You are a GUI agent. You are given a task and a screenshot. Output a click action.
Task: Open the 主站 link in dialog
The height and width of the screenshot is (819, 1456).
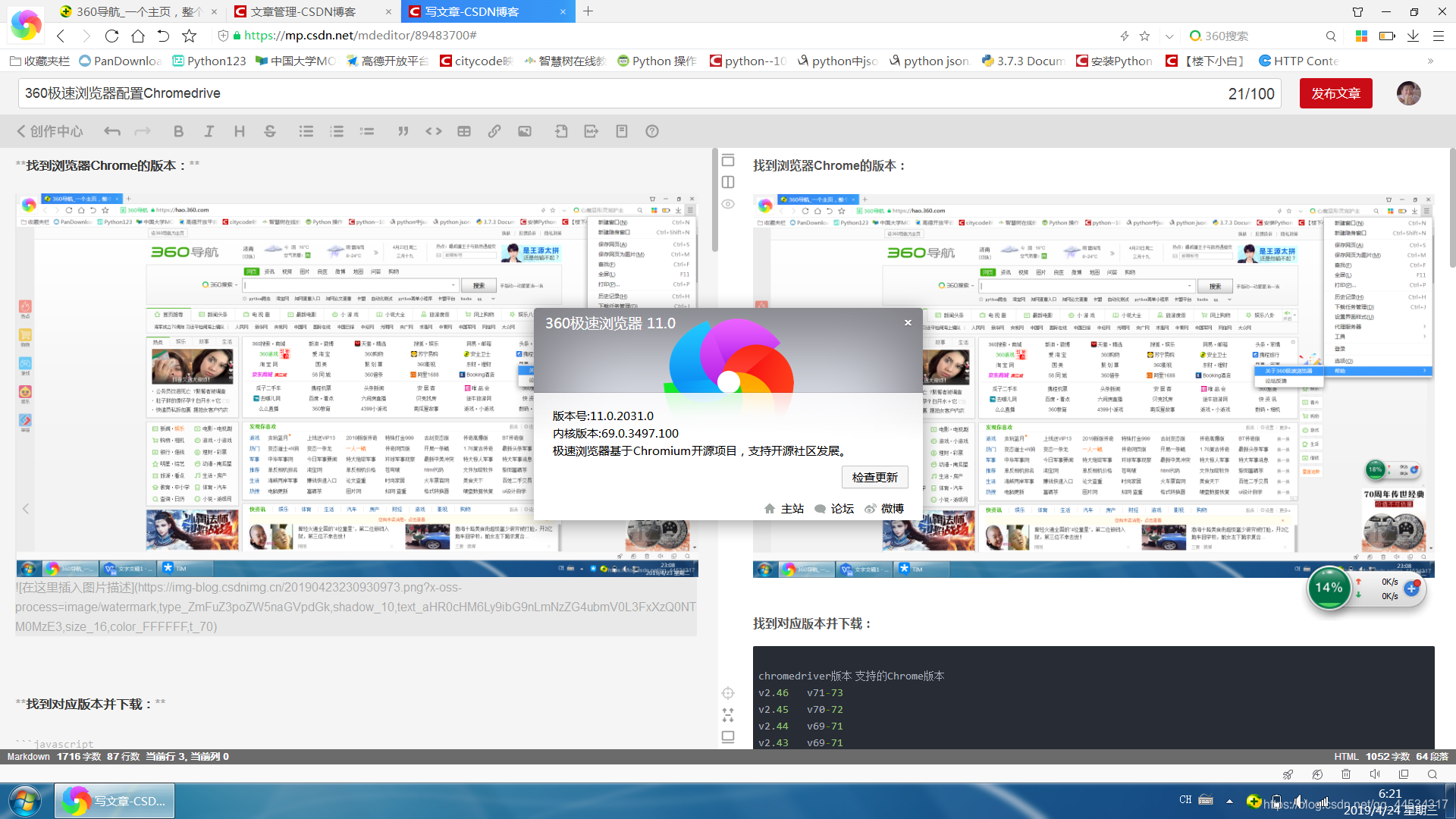click(x=784, y=509)
